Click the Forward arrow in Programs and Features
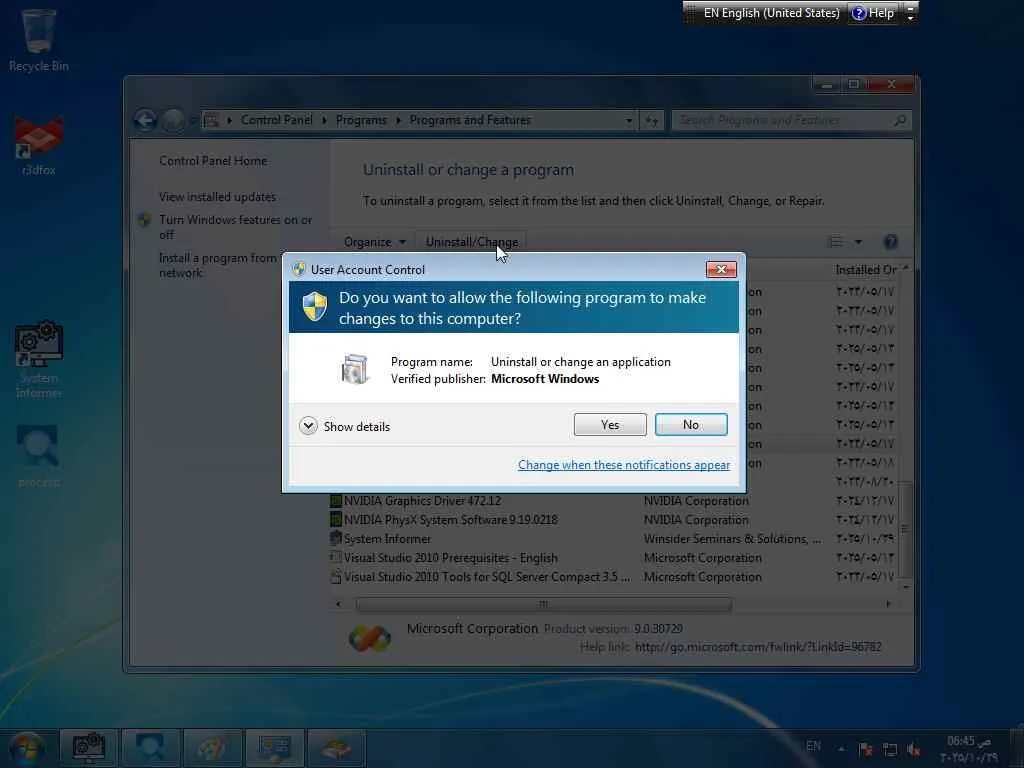Screen dimensions: 1024x768 173,120
